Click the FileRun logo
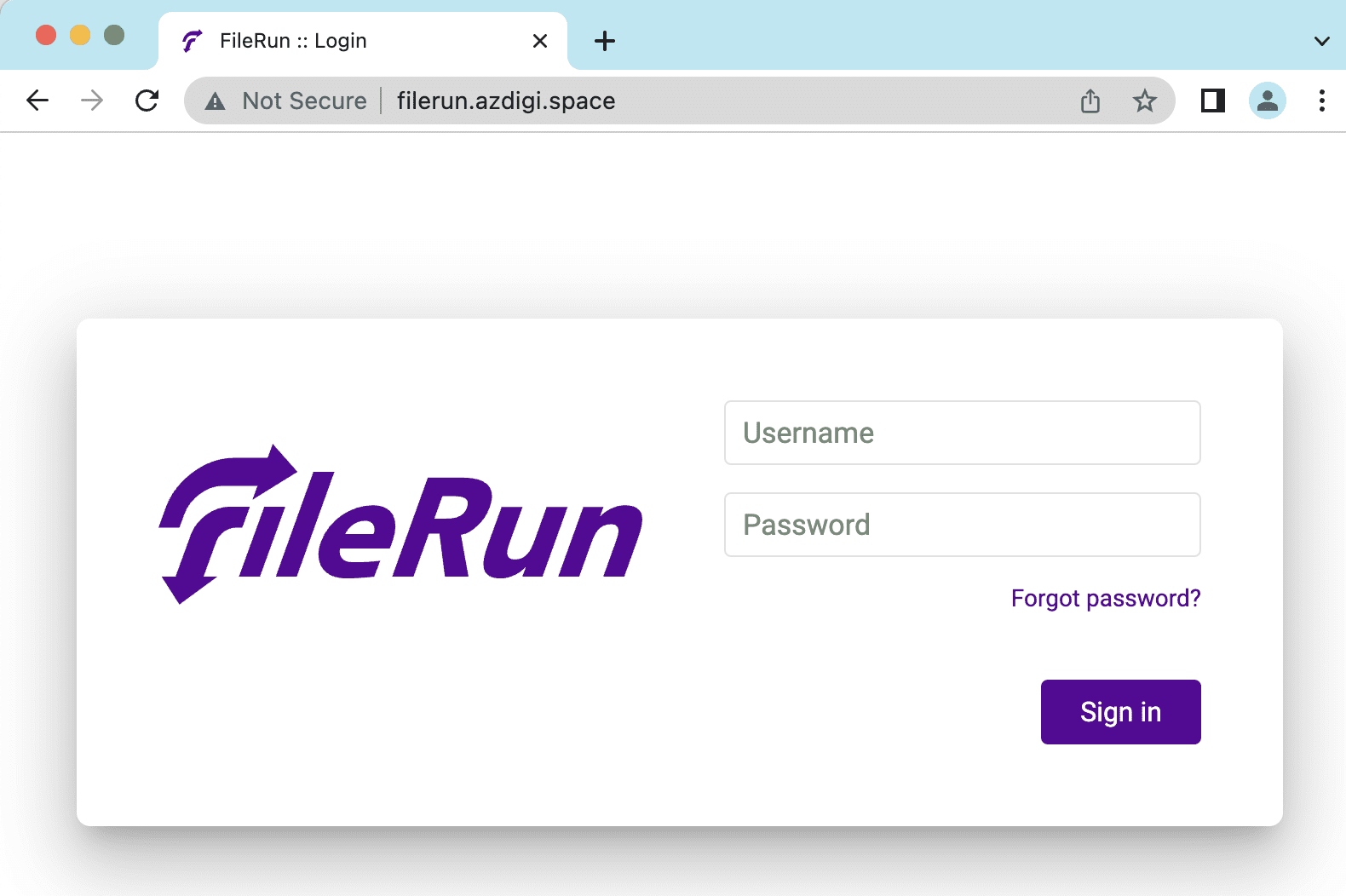The height and width of the screenshot is (896, 1346). tap(400, 524)
